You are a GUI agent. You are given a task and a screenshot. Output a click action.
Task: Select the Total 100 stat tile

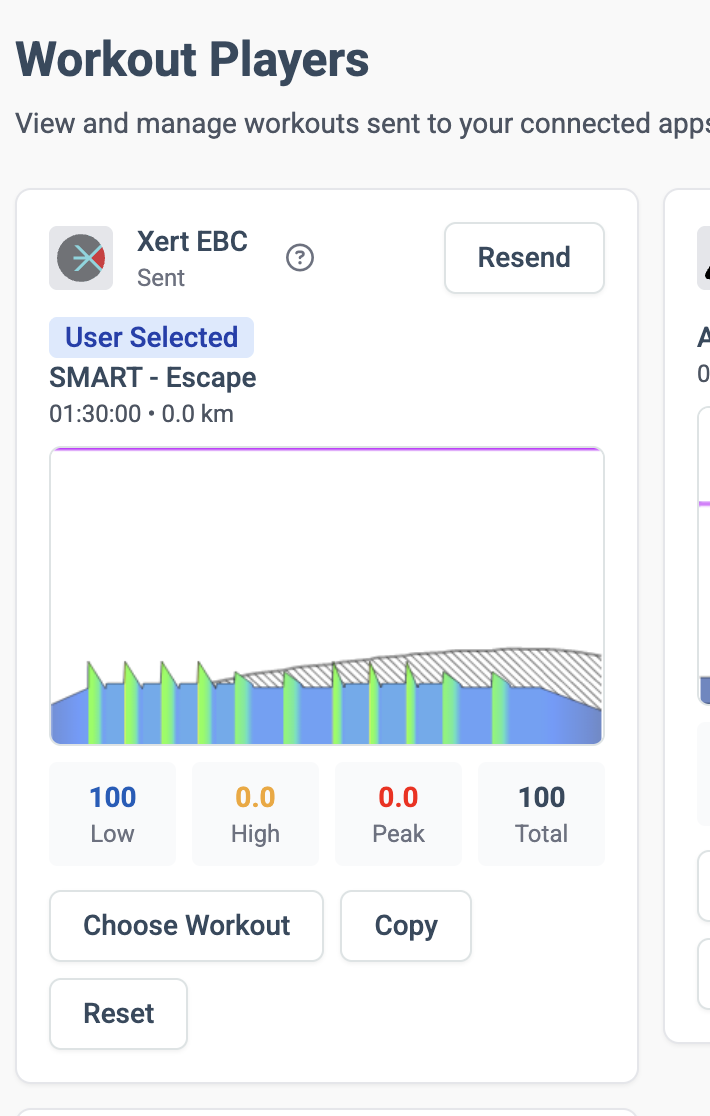click(x=541, y=814)
